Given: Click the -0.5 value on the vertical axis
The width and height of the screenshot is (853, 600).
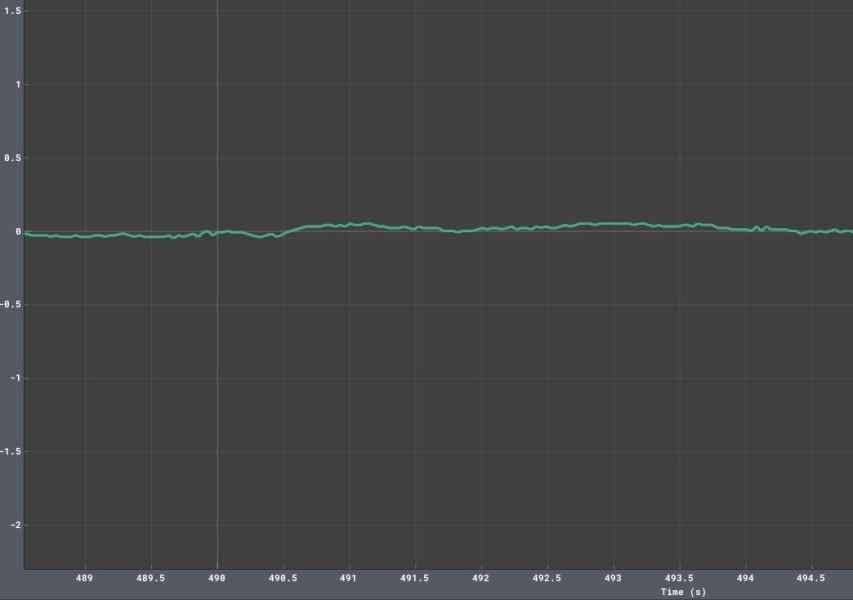Looking at the screenshot, I should [x=11, y=305].
